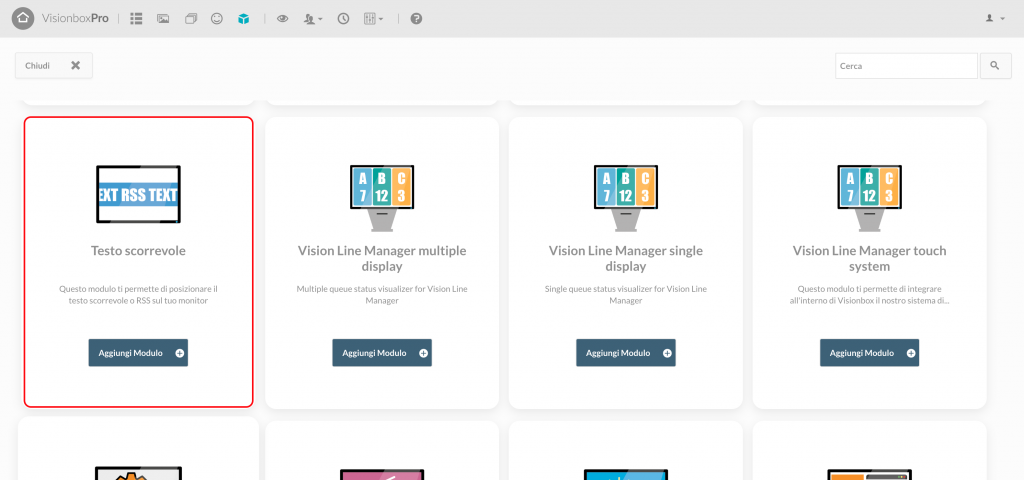1024x480 pixels.
Task: Click the smiley face icon in toolbar
Action: click(x=217, y=19)
